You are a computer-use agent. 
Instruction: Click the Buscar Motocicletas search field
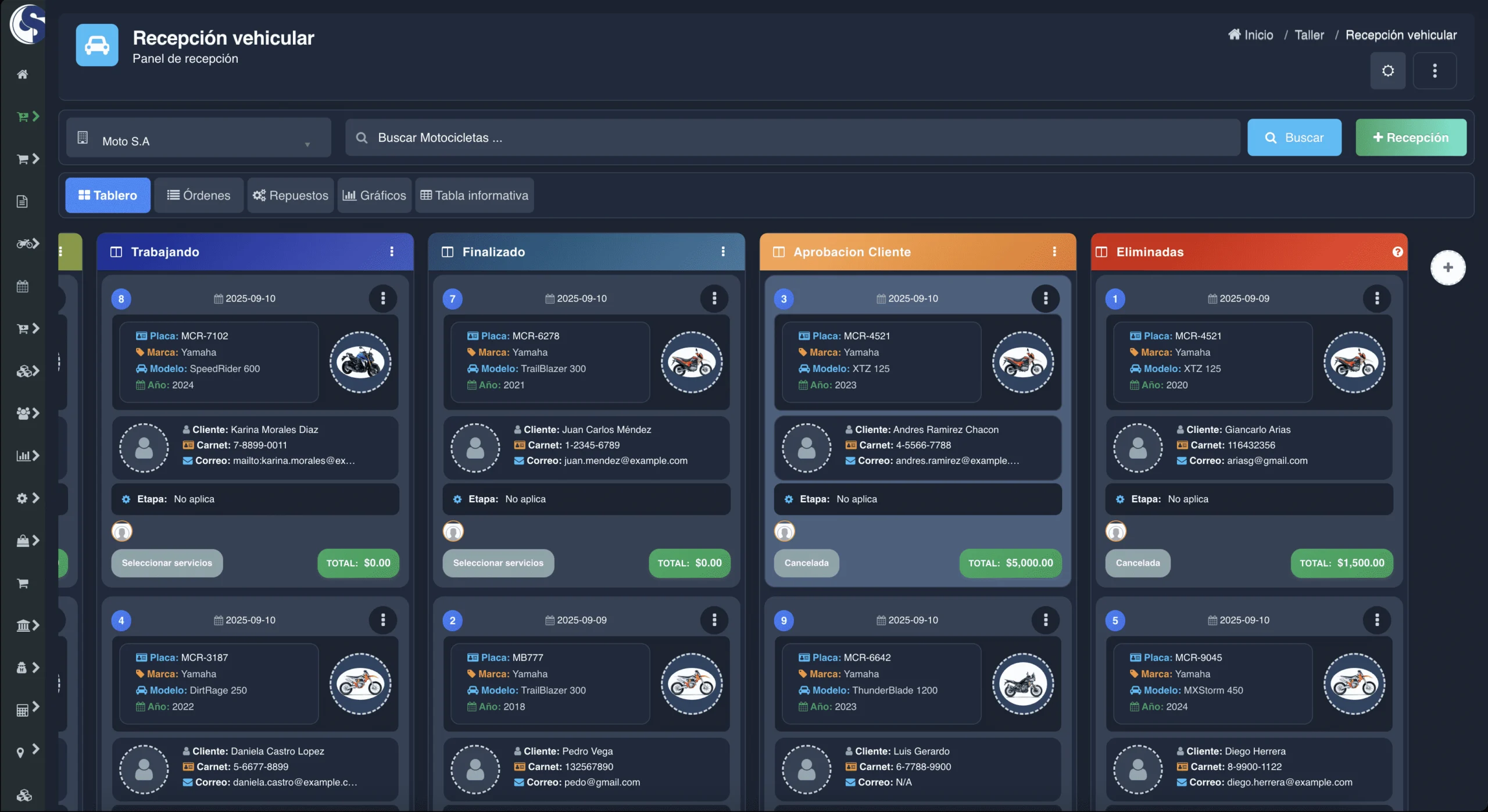pos(792,138)
